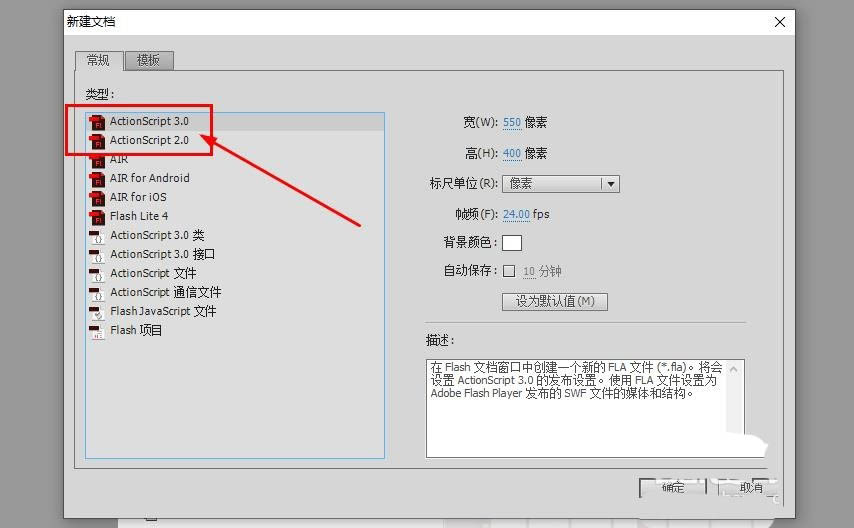This screenshot has width=854, height=528.
Task: Click the AIR for Android icon
Action: coord(97,179)
